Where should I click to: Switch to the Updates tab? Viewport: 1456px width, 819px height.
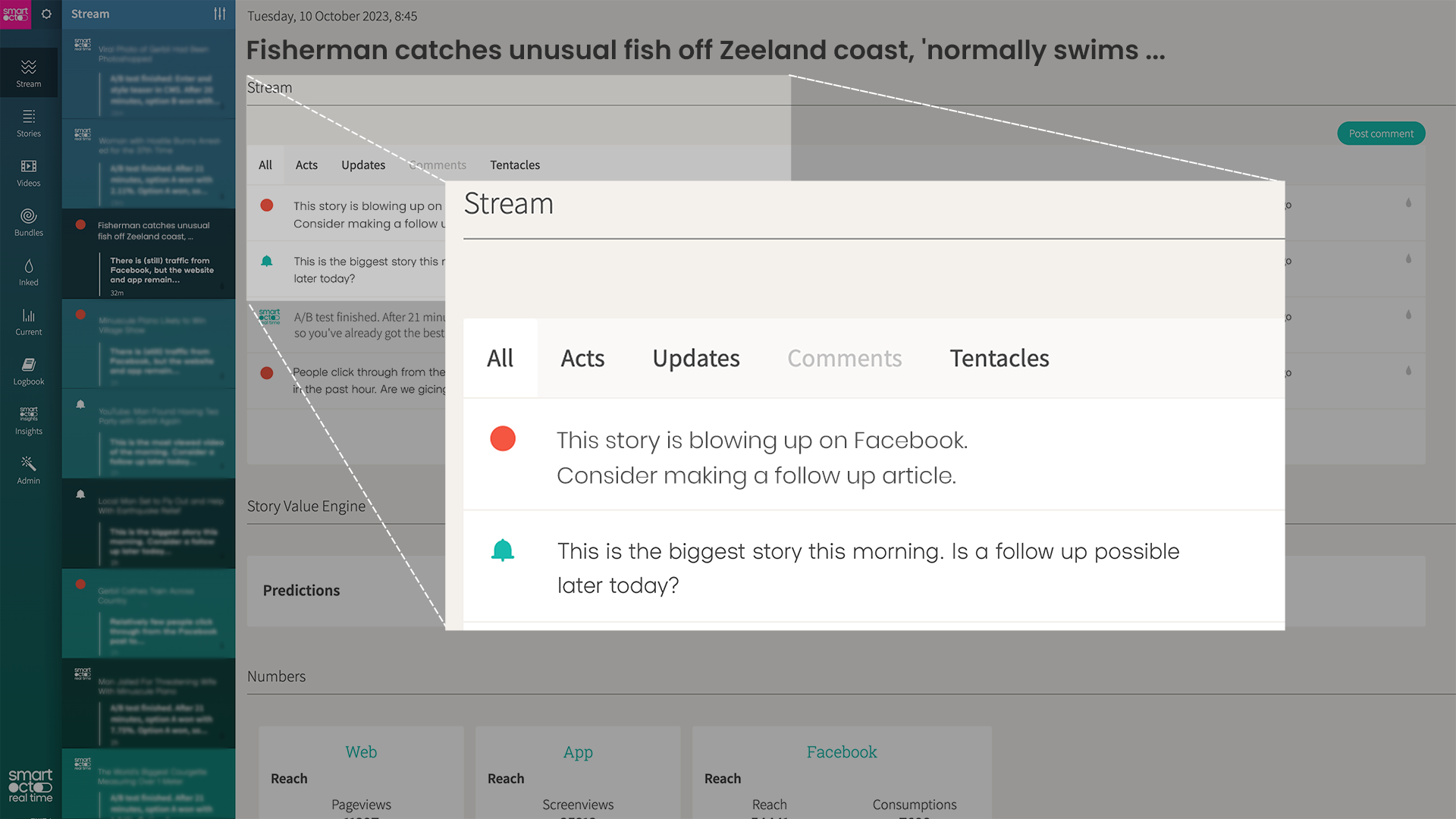(362, 165)
